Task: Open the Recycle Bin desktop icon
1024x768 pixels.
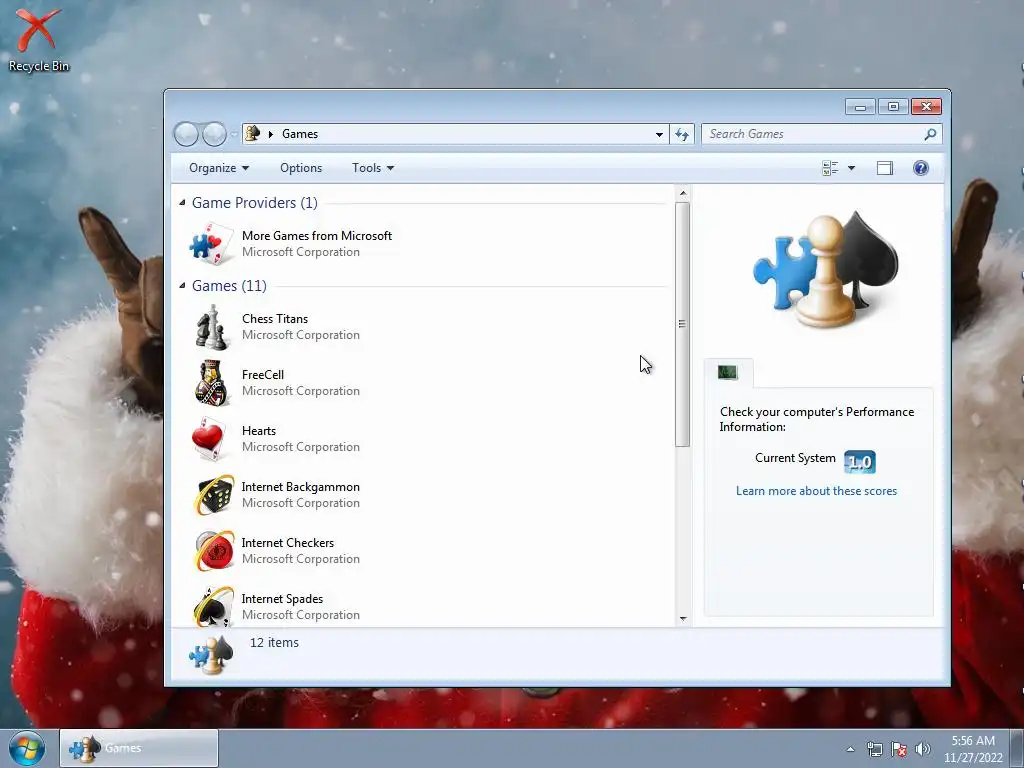Action: pyautogui.click(x=39, y=39)
